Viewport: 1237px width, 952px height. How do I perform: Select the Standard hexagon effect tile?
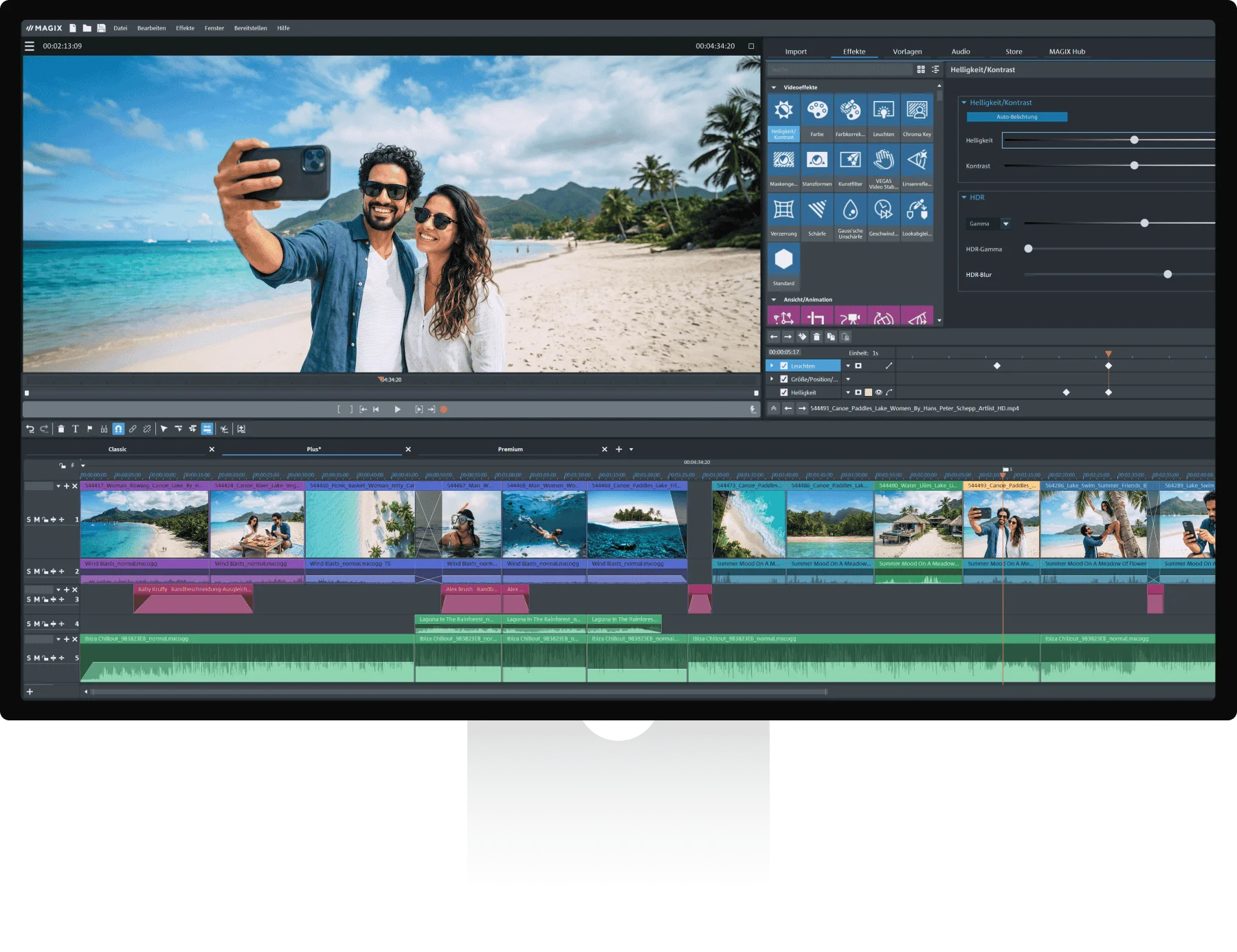pyautogui.click(x=783, y=266)
